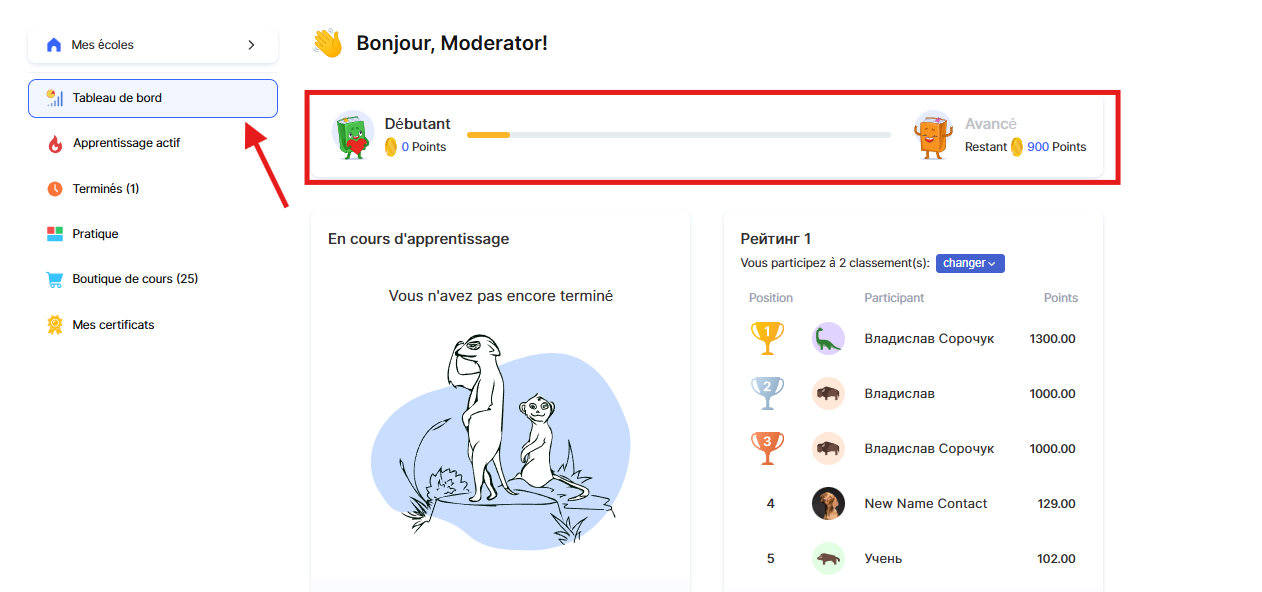Click the orange clock icon for Terminés
Image resolution: width=1262 pixels, height=592 pixels.
click(55, 189)
